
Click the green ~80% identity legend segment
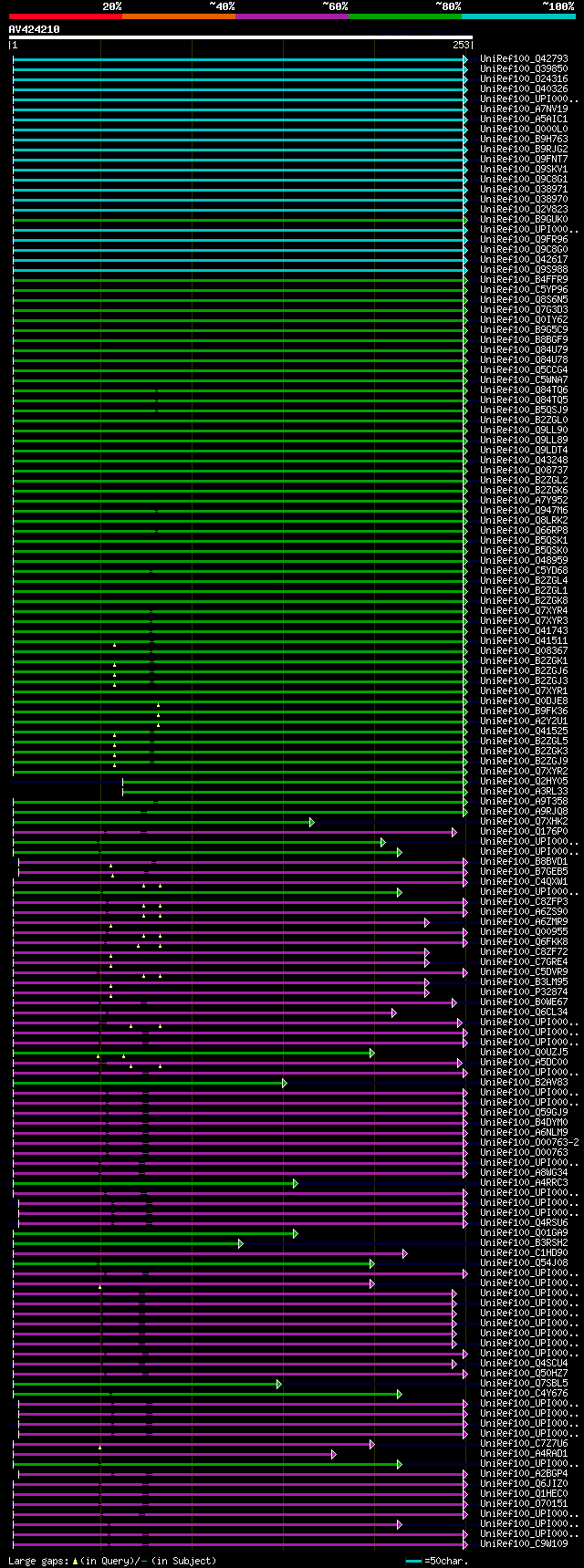[405, 16]
